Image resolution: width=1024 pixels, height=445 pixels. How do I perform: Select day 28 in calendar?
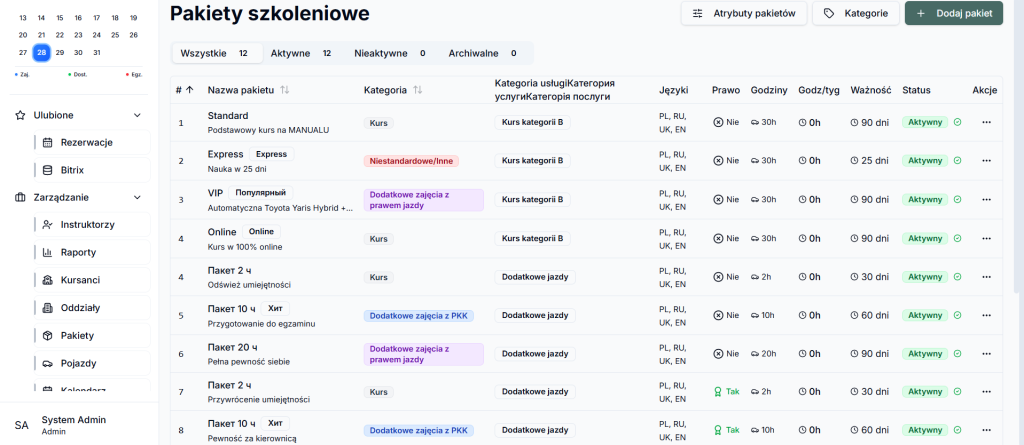(41, 52)
